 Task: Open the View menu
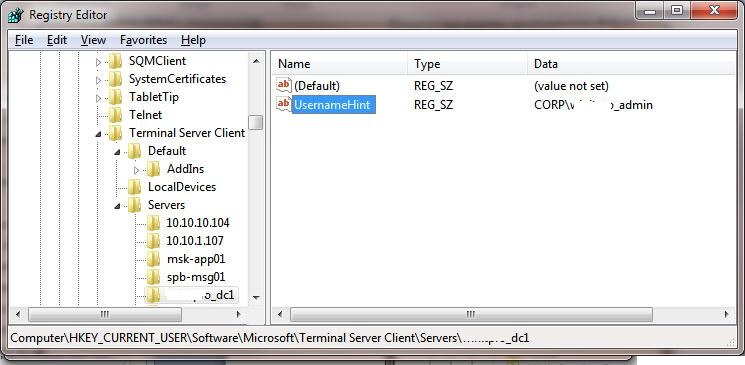pos(93,40)
